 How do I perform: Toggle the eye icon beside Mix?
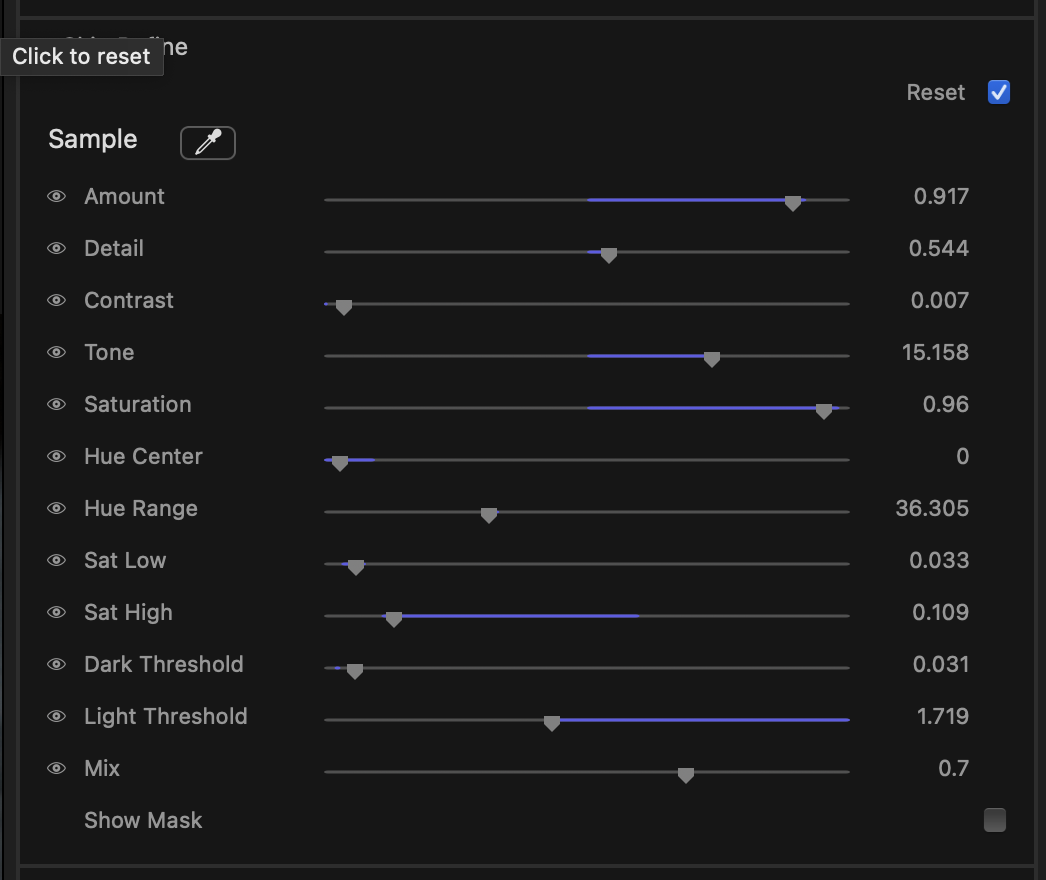57,769
